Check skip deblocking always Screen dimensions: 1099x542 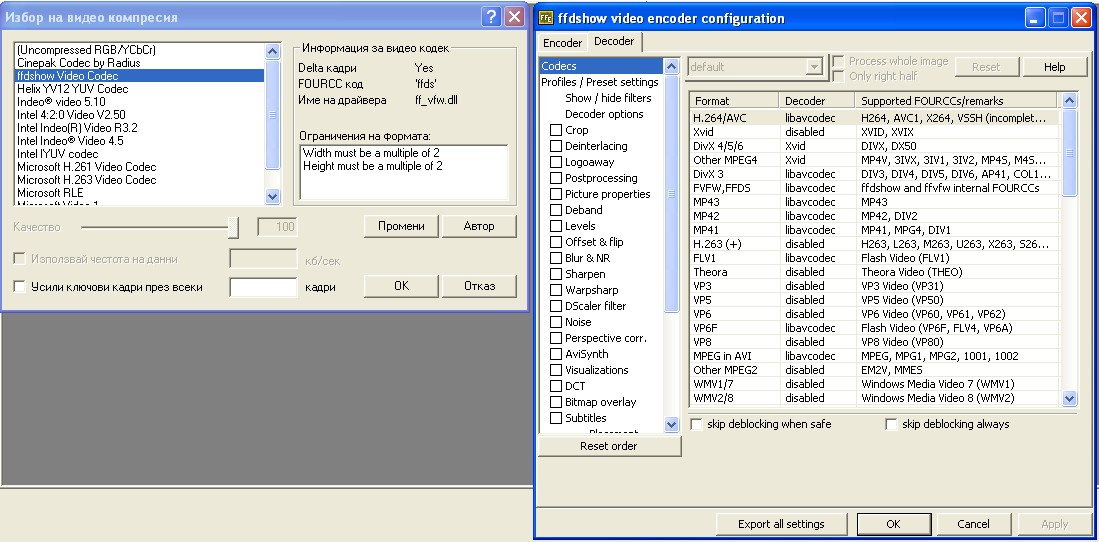pyautogui.click(x=891, y=424)
